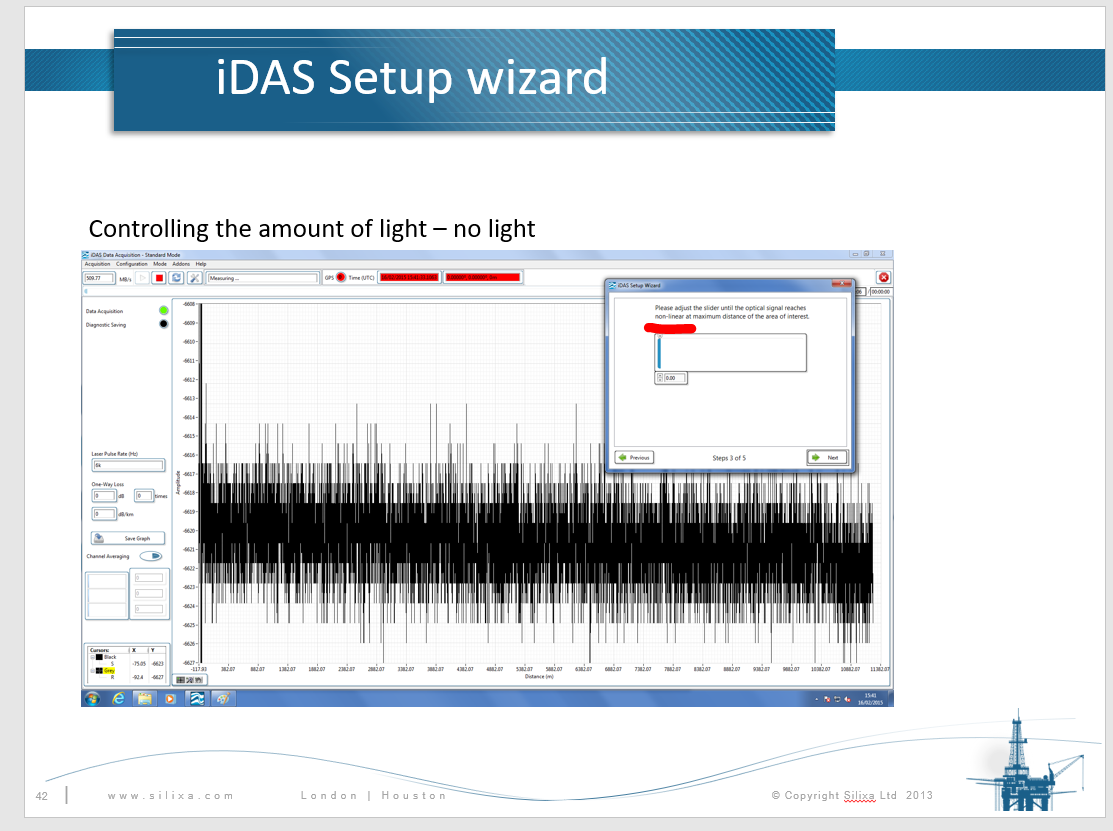Screen dimensions: 1113x831
Task: Click the Measuring status text field
Action: (263, 278)
